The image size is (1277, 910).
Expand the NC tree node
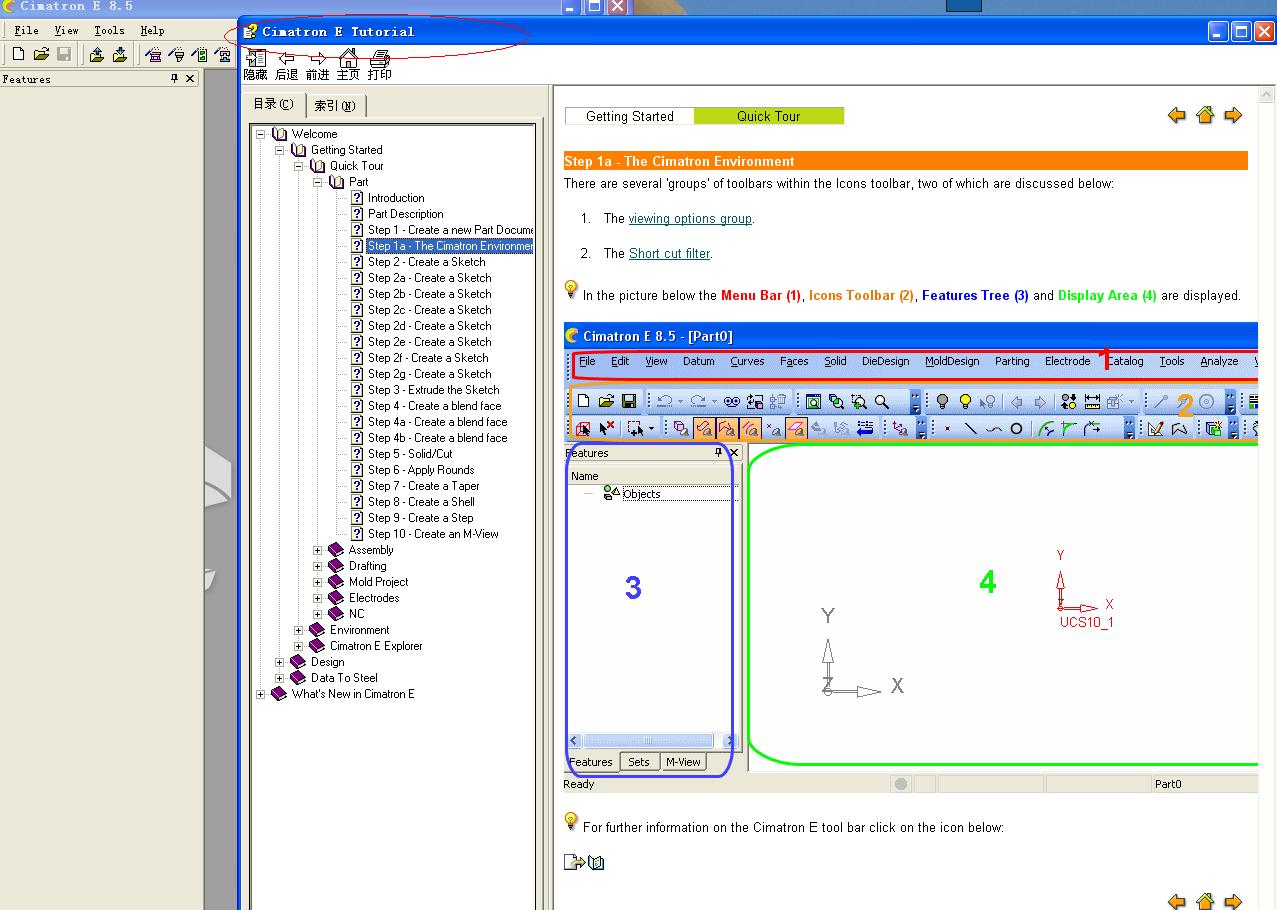(x=318, y=614)
